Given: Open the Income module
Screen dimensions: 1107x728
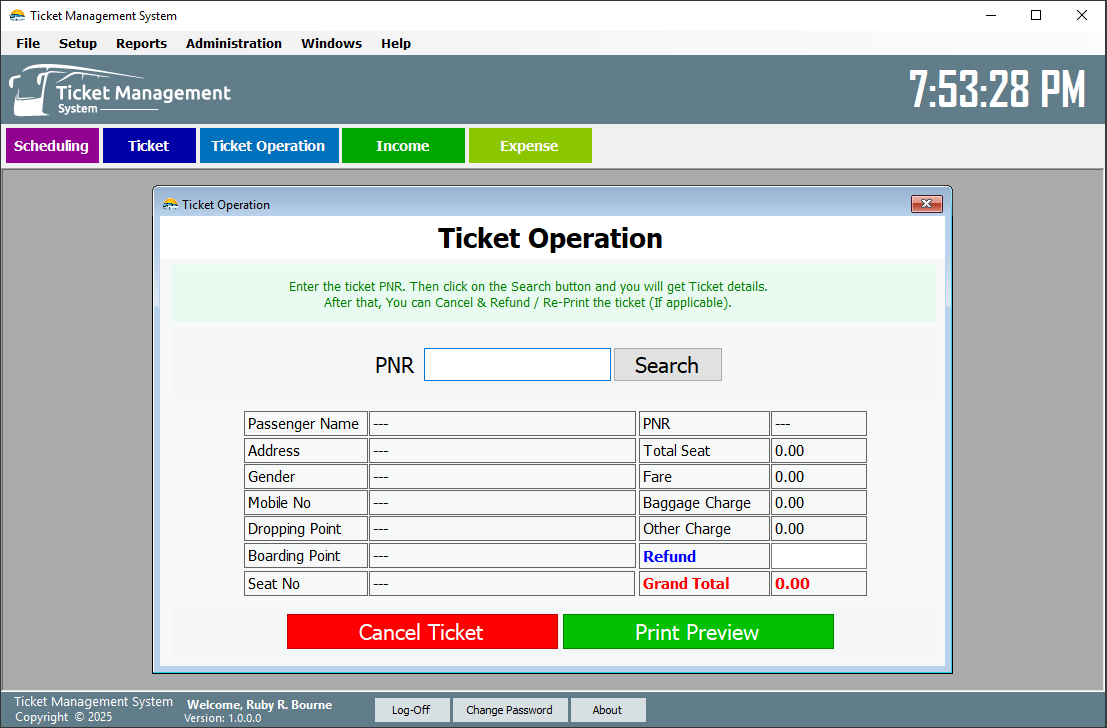Looking at the screenshot, I should click(403, 145).
